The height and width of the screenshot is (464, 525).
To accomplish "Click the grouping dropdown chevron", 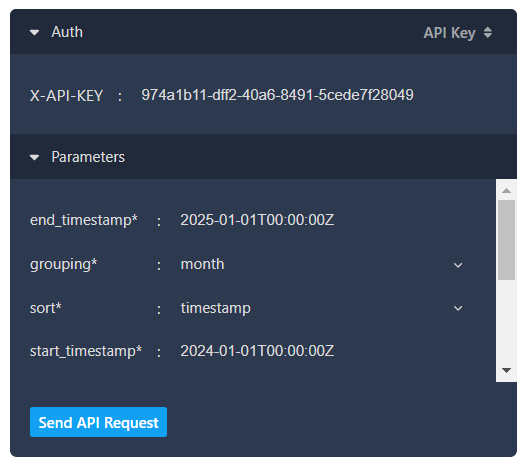I will pyautogui.click(x=458, y=265).
